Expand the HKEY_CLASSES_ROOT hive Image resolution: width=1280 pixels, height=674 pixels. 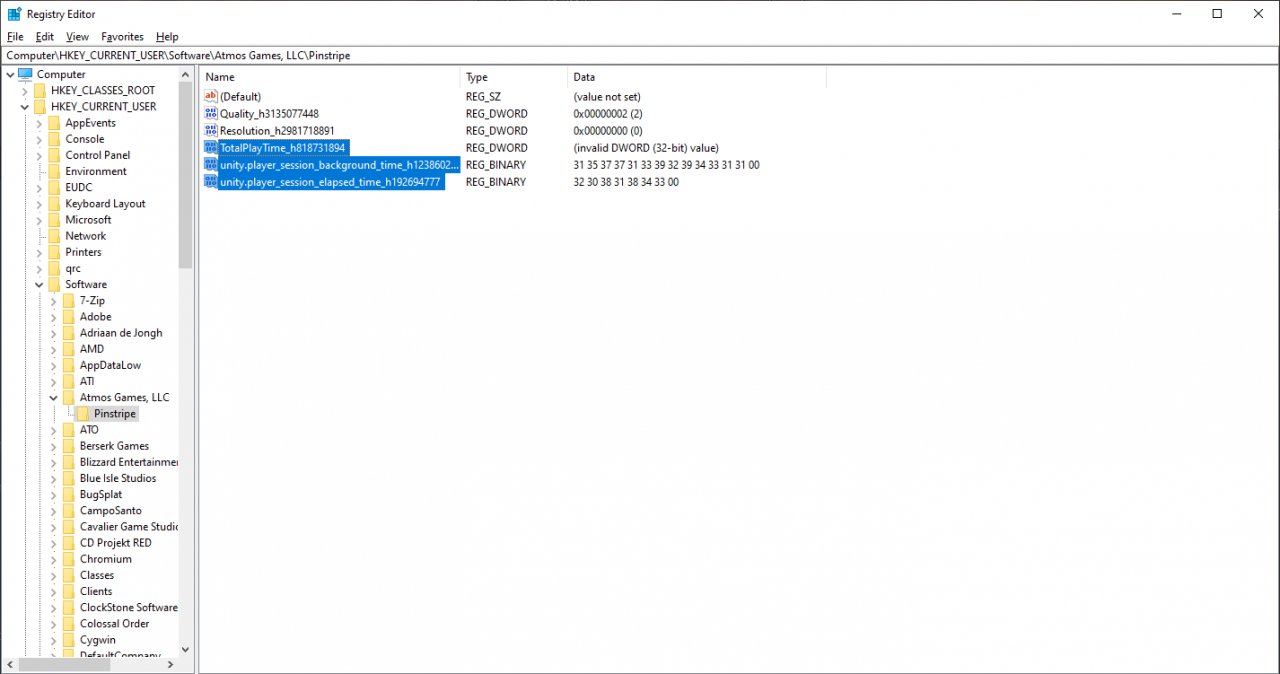(x=26, y=91)
